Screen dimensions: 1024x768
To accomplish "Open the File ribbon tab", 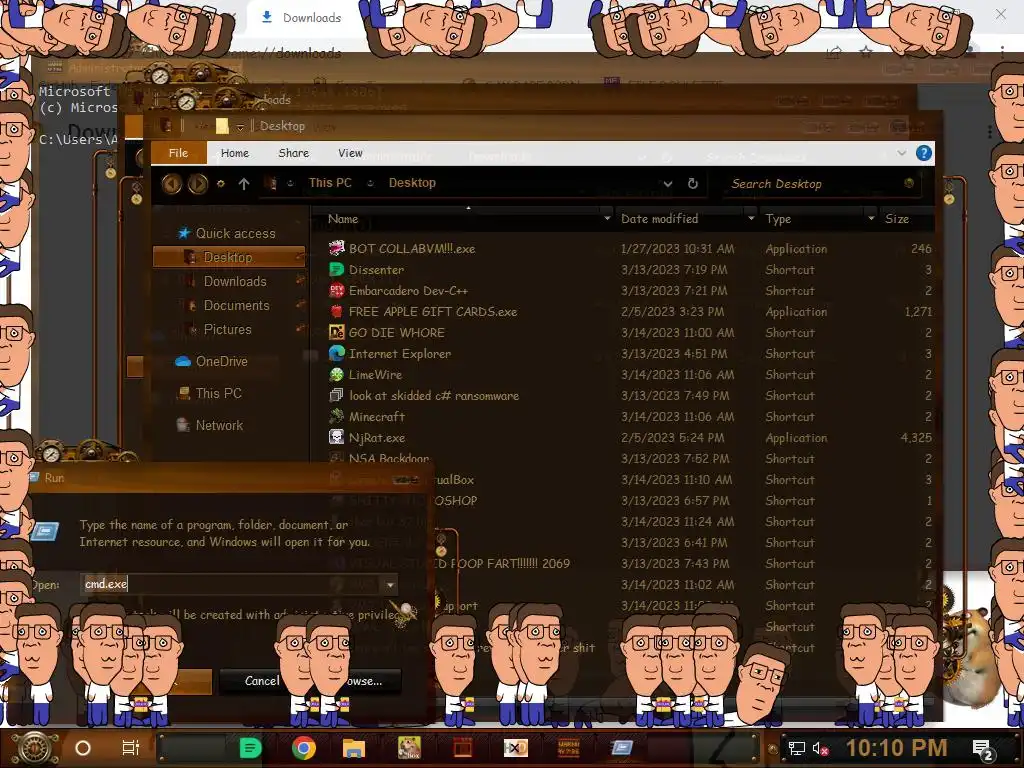I will [x=178, y=153].
